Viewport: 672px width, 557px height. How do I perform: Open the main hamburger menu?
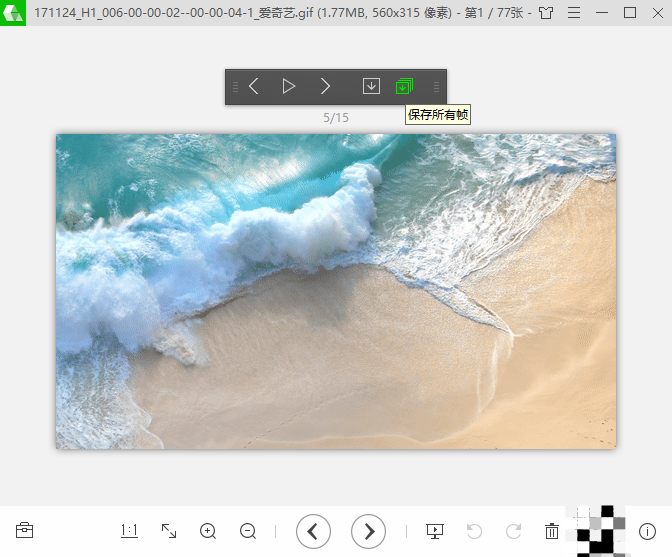[574, 13]
